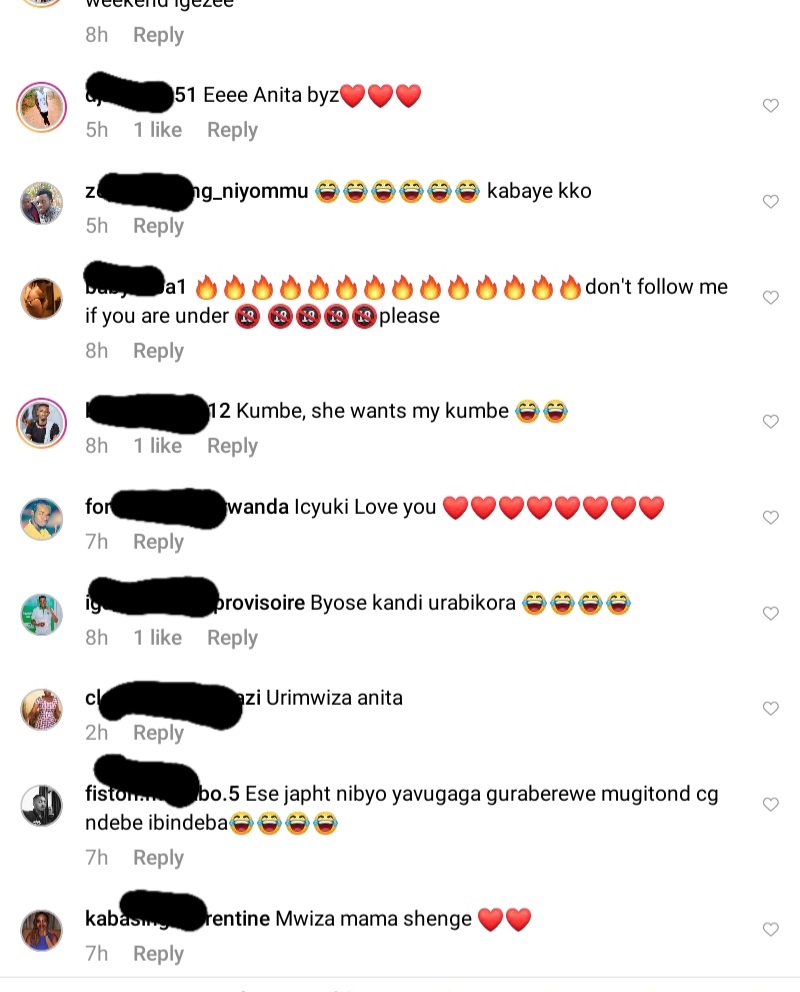This screenshot has height=992, width=800.
Task: Reply to 'Mwiza mama shenge' comment
Action: [158, 954]
